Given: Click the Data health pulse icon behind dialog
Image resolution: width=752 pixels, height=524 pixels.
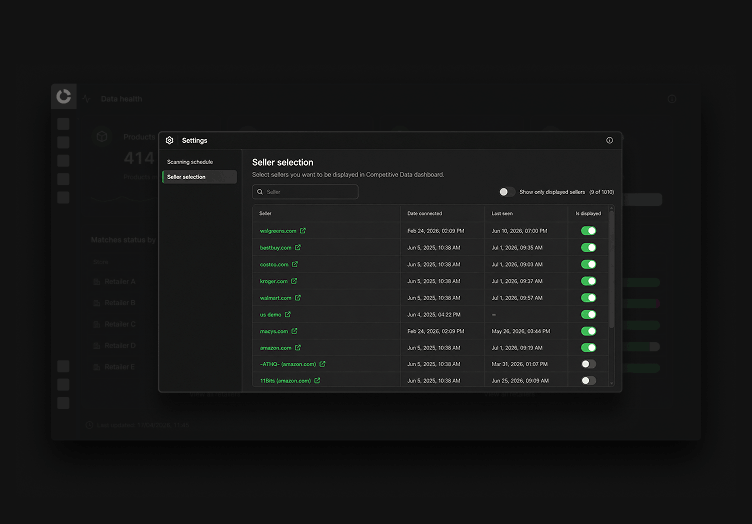Looking at the screenshot, I should (x=86, y=99).
